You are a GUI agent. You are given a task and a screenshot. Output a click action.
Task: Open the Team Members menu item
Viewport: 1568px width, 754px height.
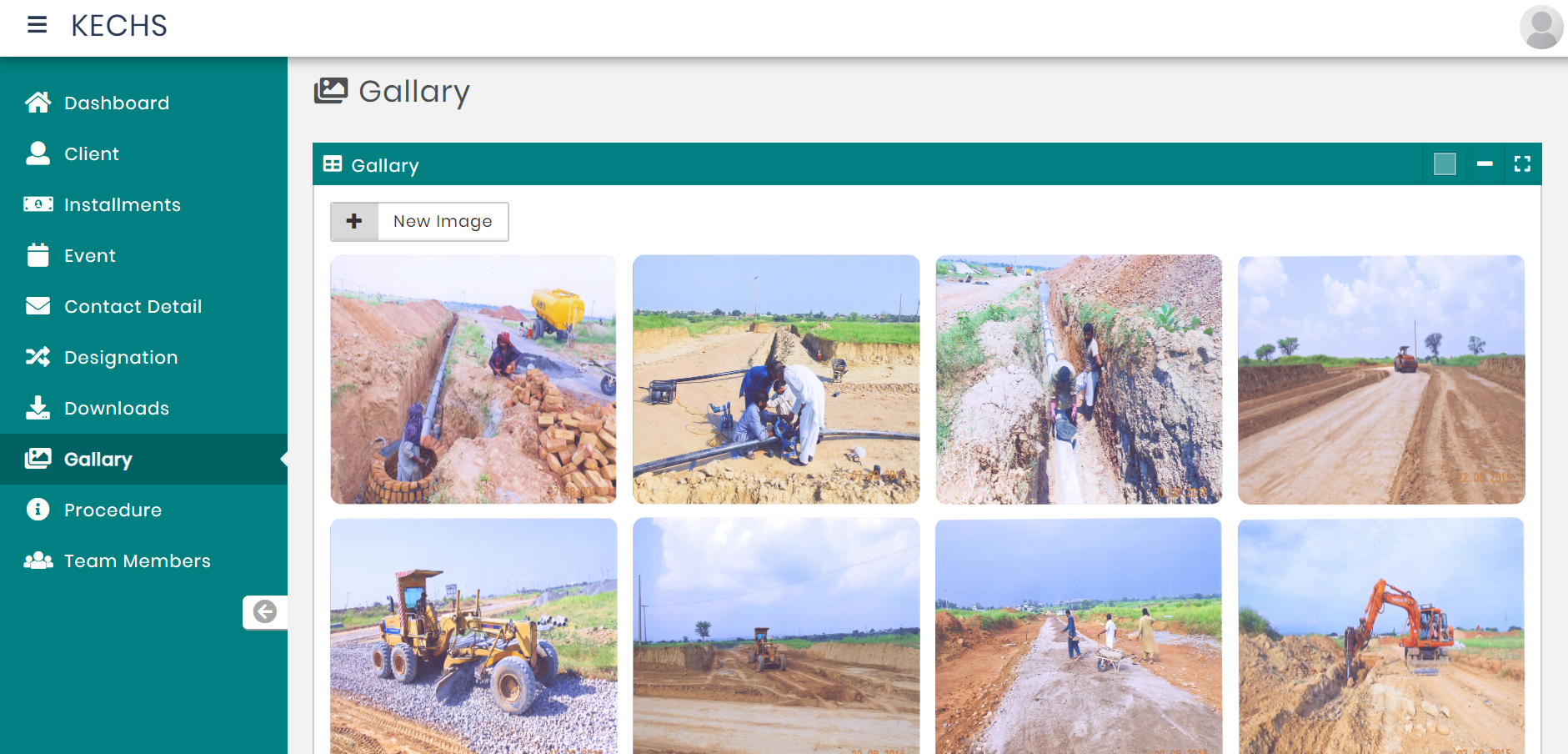137,560
